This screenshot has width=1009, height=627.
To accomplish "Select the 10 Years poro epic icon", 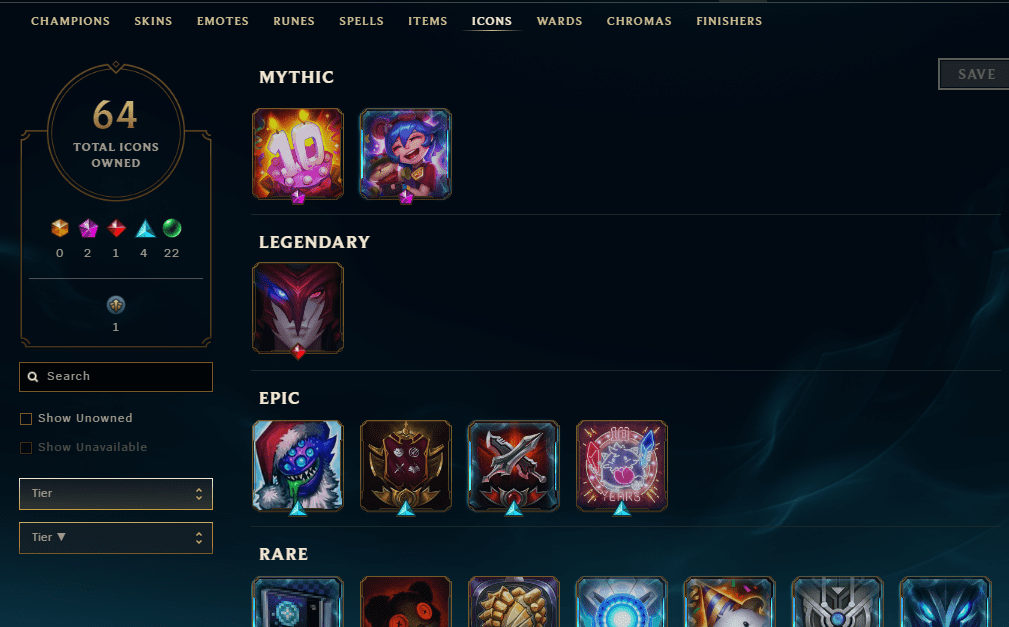I will (622, 466).
